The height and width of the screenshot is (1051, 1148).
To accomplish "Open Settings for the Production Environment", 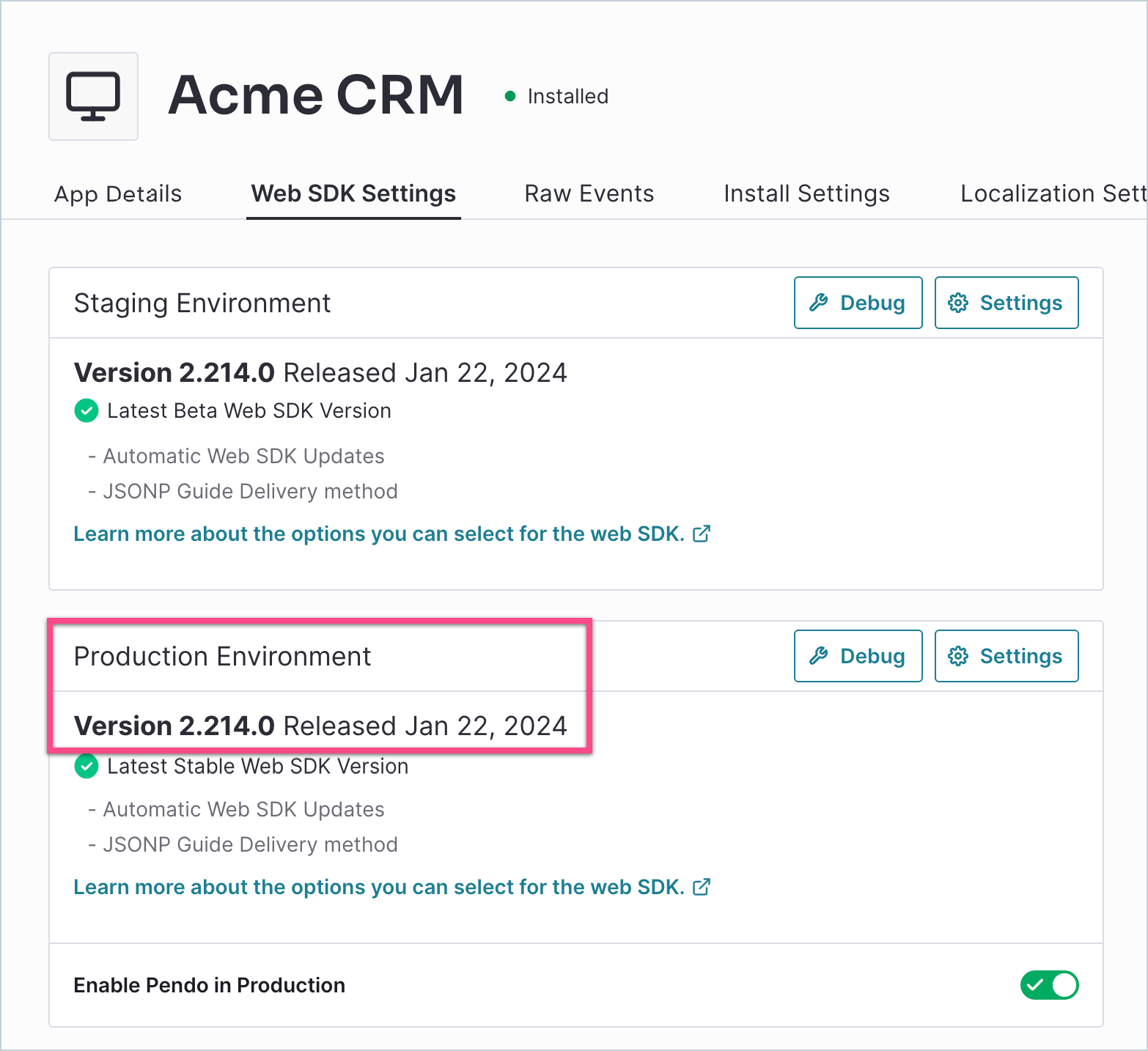I will point(1007,656).
